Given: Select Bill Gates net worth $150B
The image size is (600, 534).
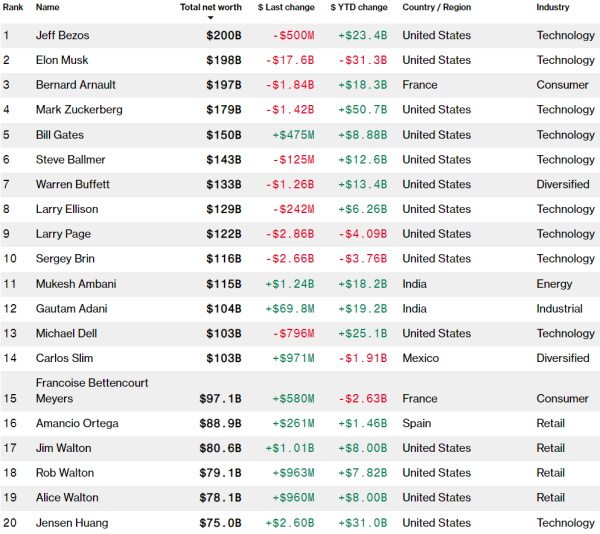Looking at the screenshot, I should pyautogui.click(x=224, y=135).
